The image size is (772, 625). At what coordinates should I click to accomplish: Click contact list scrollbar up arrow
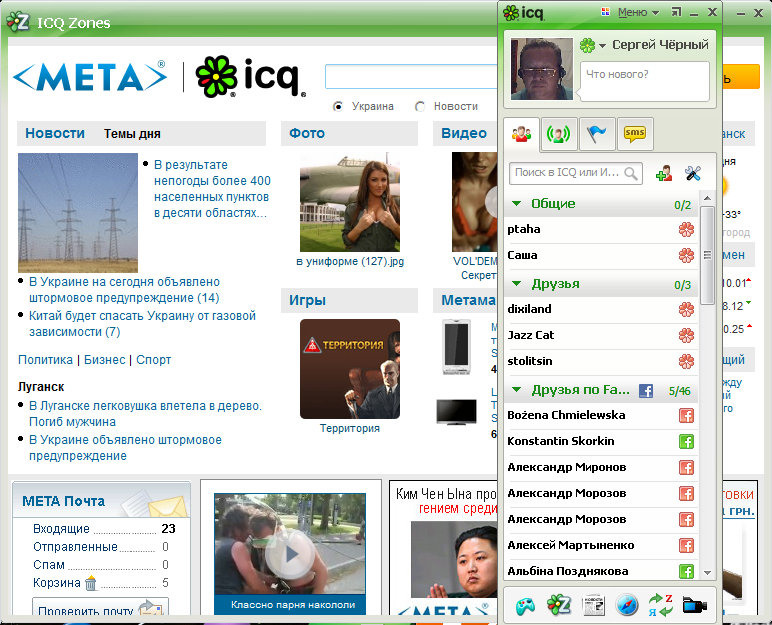(x=708, y=198)
